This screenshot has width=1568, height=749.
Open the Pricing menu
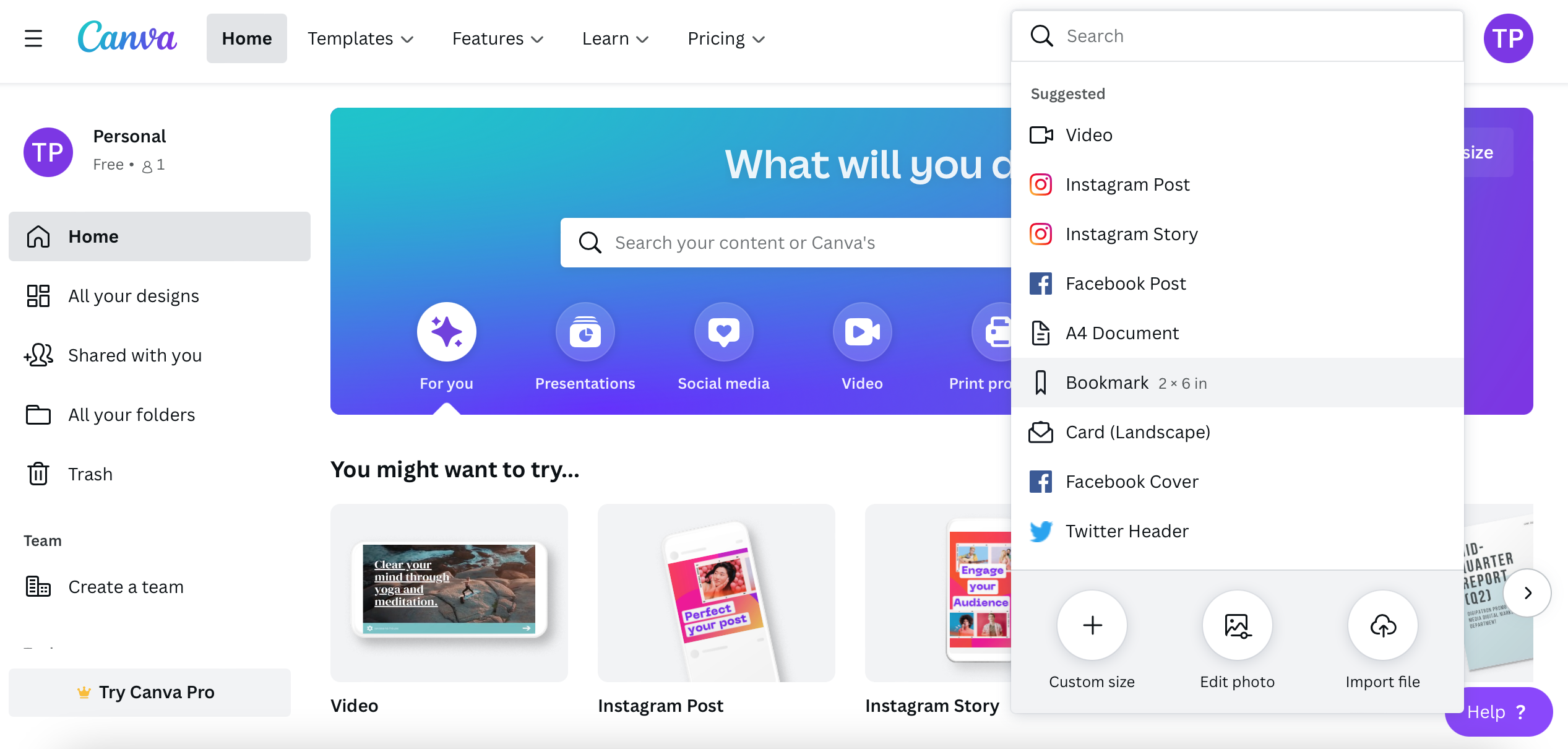click(726, 38)
